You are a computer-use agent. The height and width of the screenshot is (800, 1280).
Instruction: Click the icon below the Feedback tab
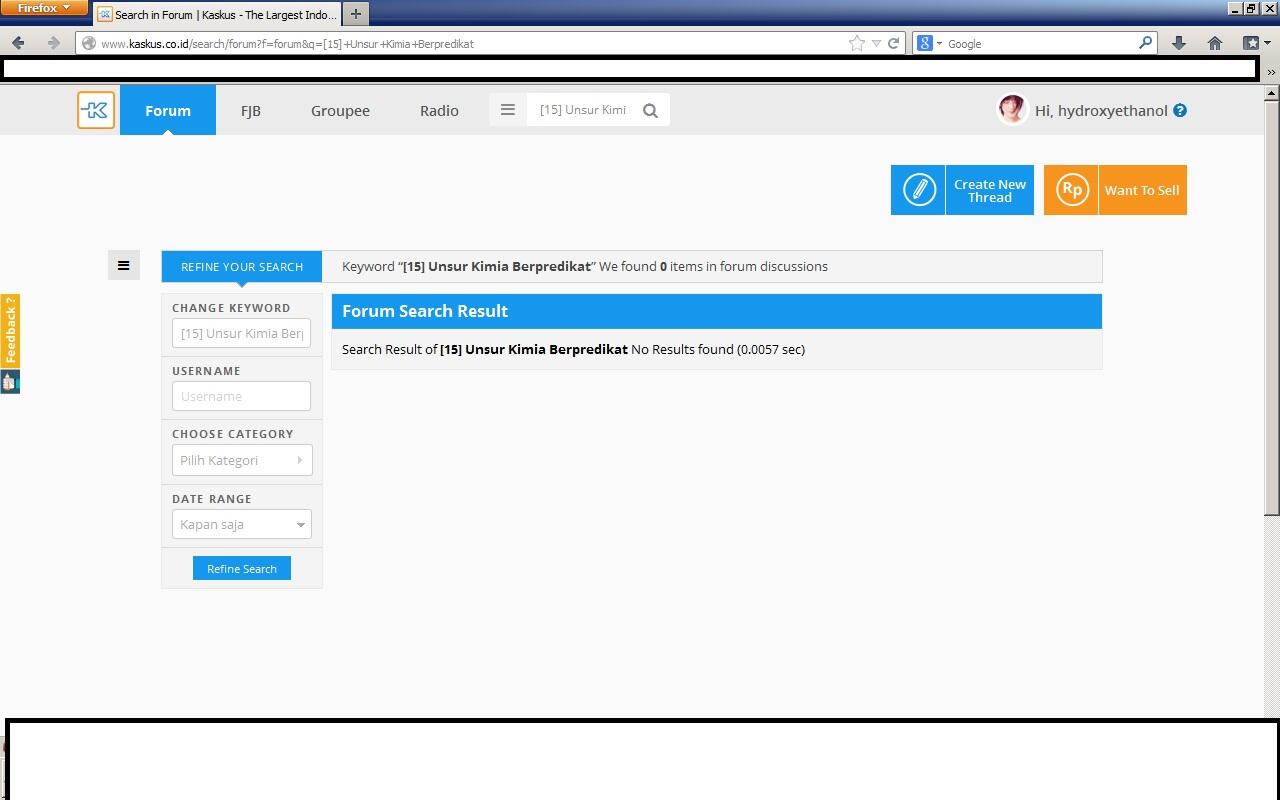10,381
